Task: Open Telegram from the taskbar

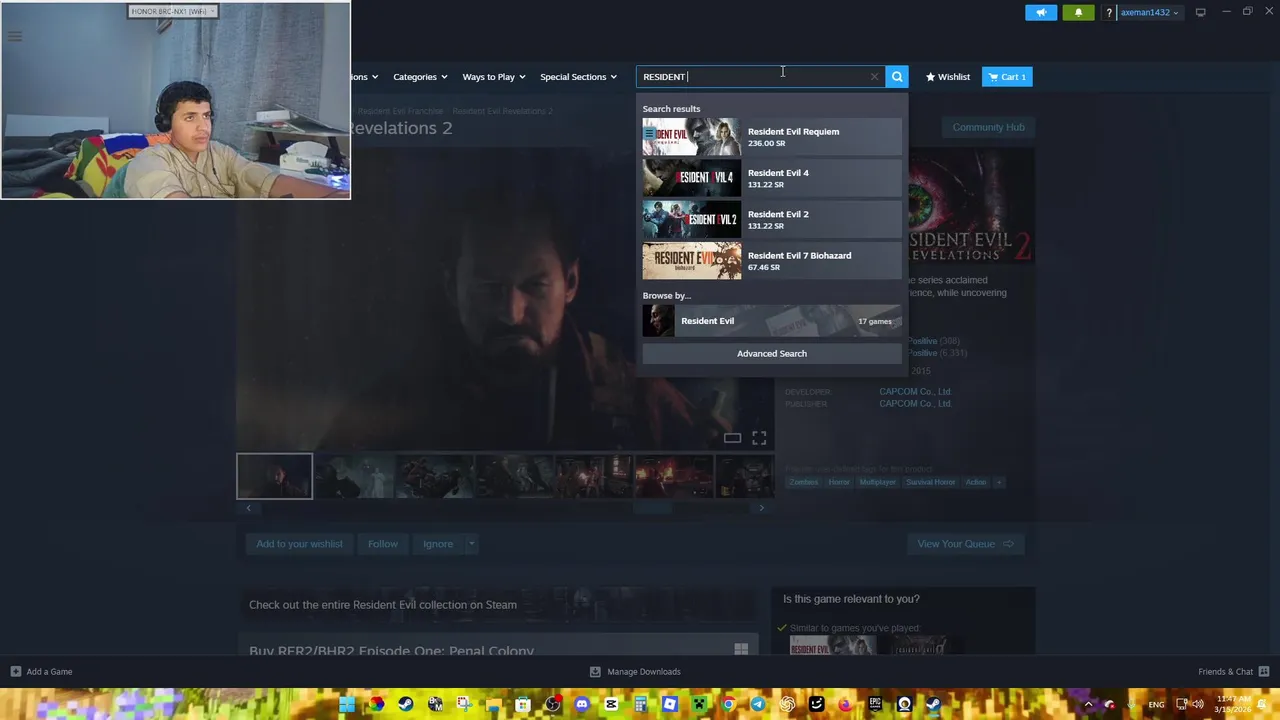Action: [757, 704]
